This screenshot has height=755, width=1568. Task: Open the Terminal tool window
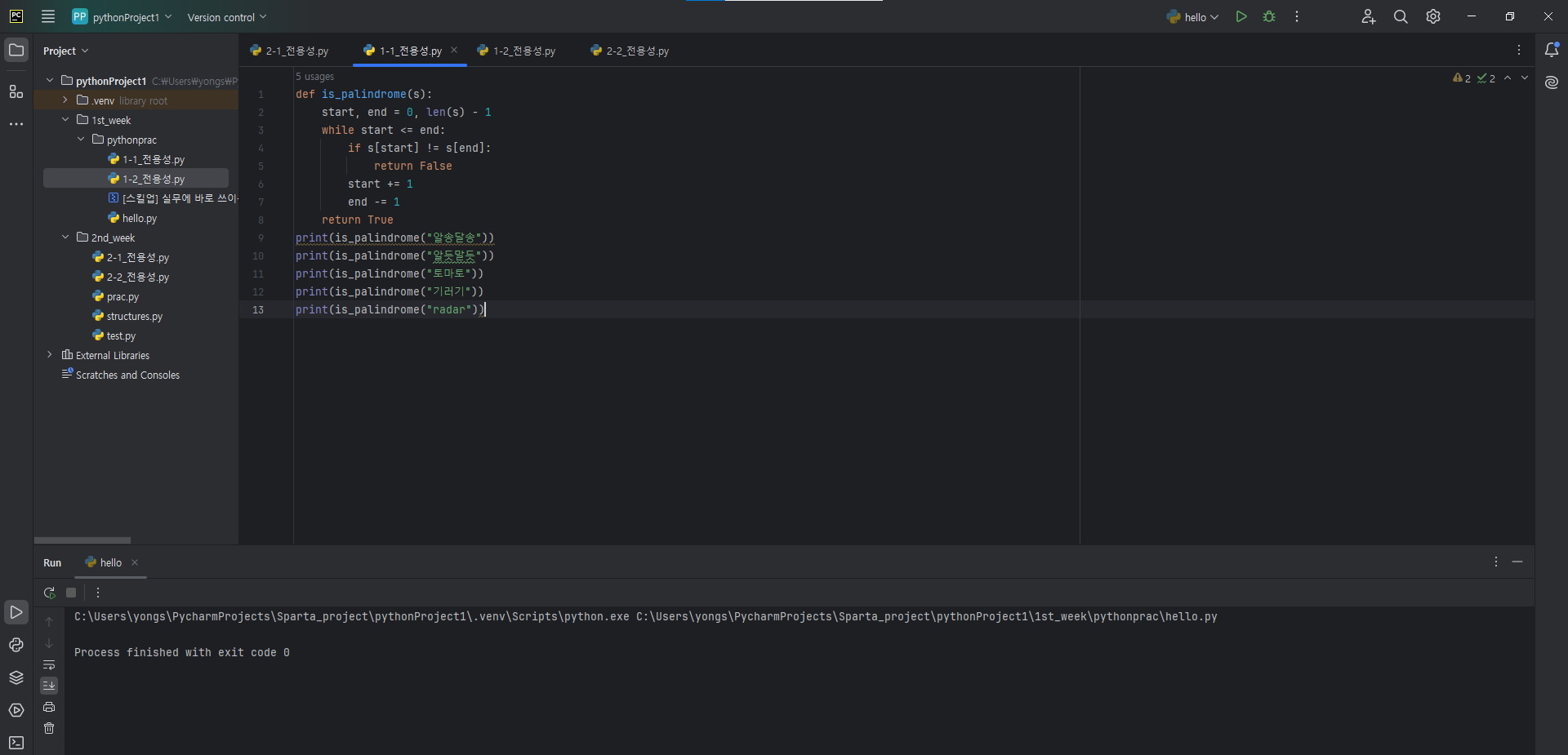(16, 743)
